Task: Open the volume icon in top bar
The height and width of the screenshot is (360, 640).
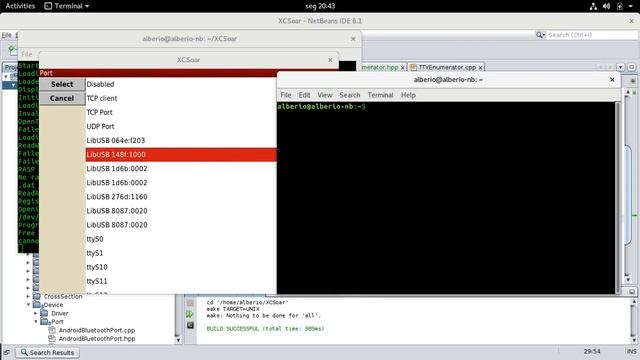Action: 607,6
